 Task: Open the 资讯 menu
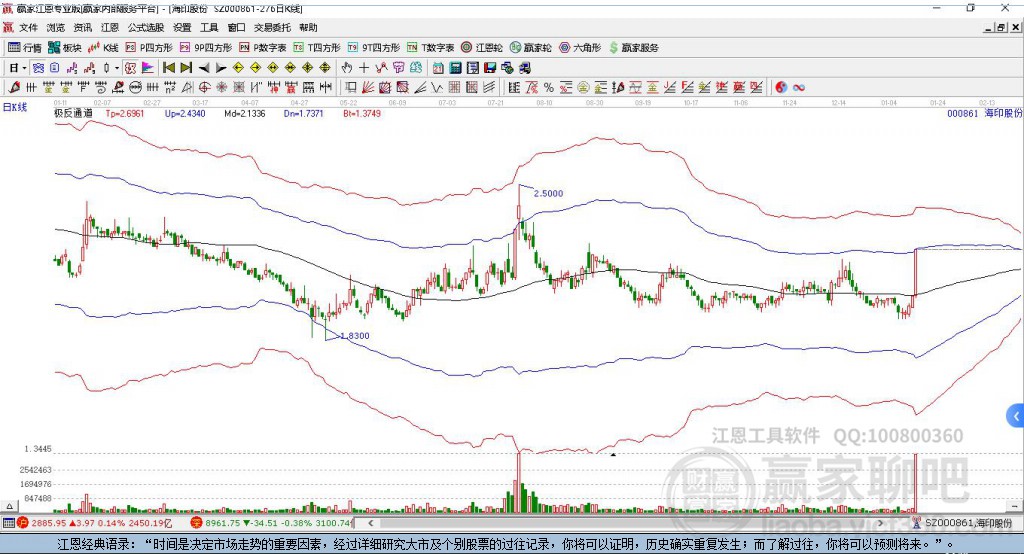82,27
